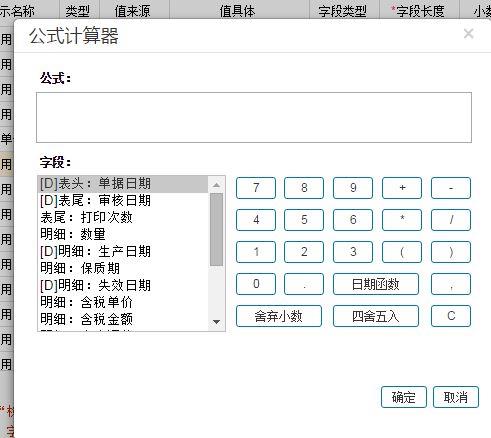Click the 类型 column header behind dialog
This screenshot has height=438, width=491.
78,11
